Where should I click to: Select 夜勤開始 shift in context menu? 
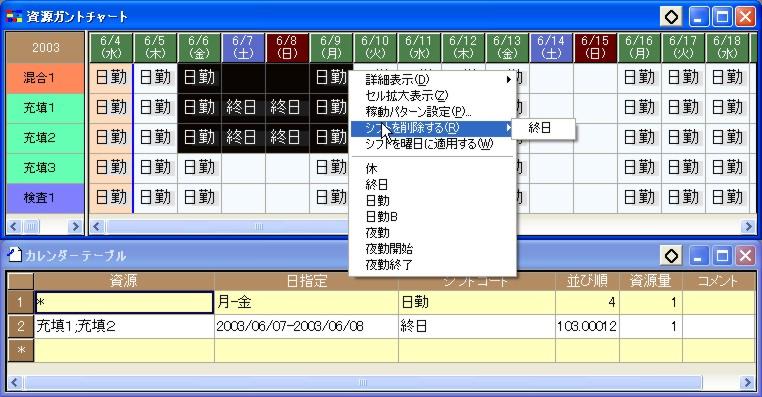tap(389, 249)
